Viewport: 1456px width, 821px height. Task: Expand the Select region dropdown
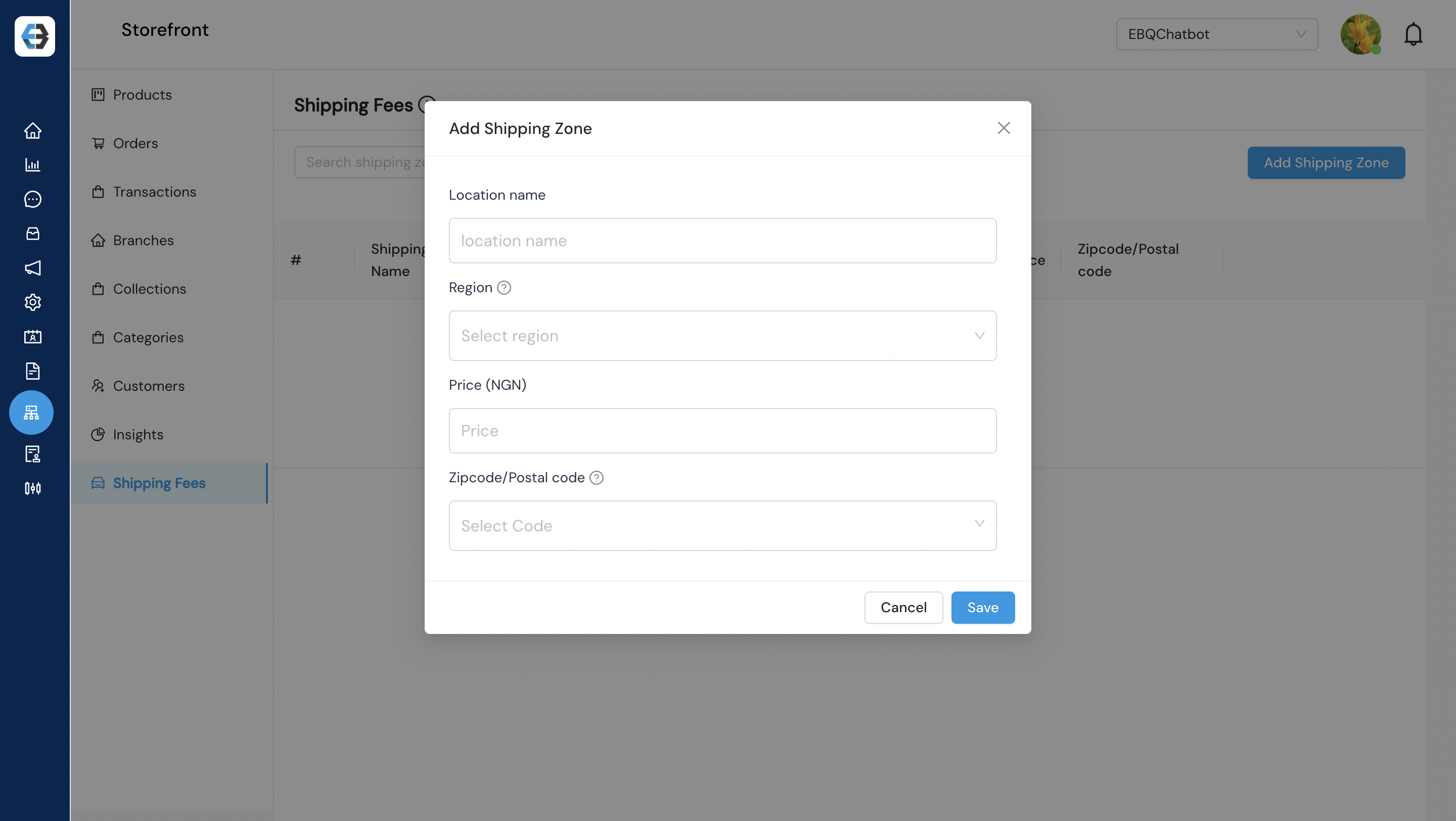pos(722,336)
